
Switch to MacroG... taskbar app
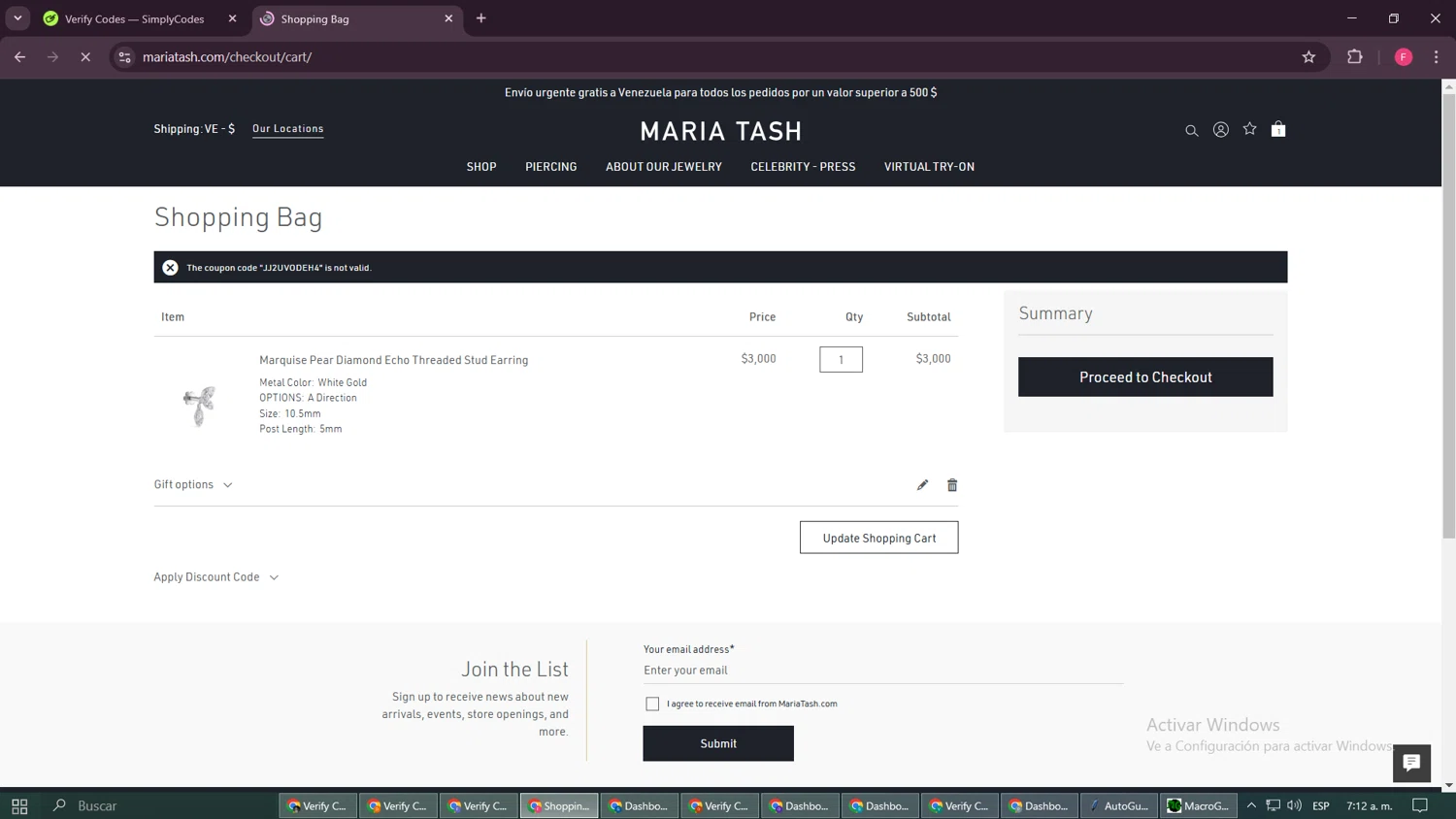click(1199, 805)
